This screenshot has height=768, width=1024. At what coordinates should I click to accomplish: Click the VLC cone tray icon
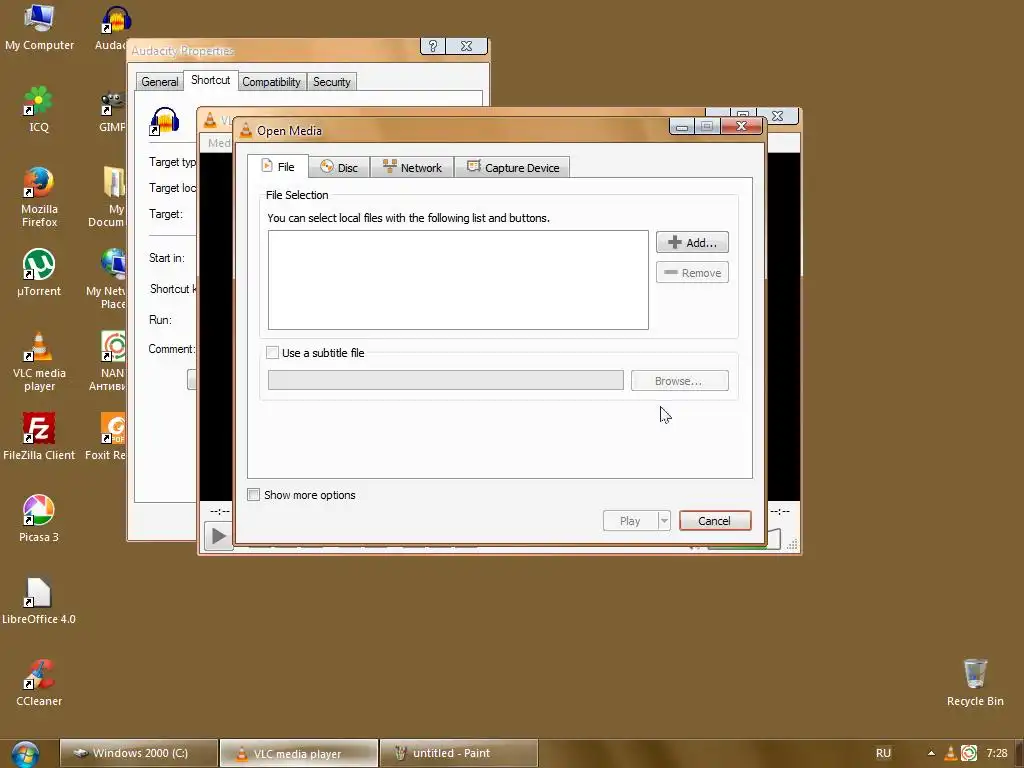point(951,753)
